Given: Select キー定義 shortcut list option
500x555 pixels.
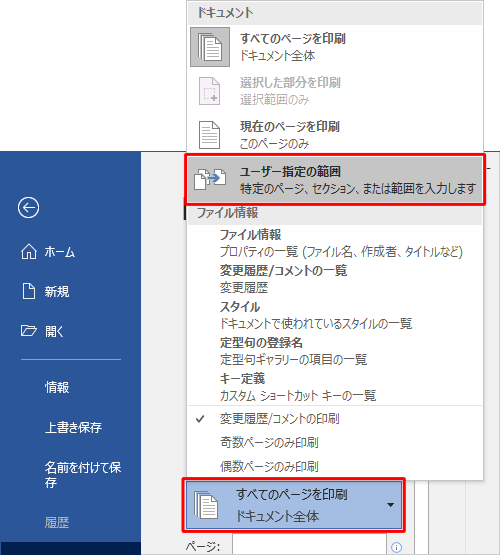Looking at the screenshot, I should pos(334,387).
